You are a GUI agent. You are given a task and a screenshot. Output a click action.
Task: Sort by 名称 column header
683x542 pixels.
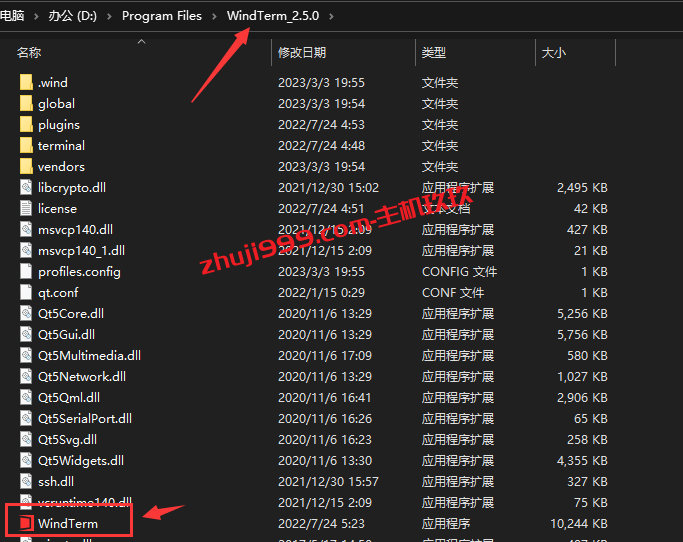click(29, 53)
